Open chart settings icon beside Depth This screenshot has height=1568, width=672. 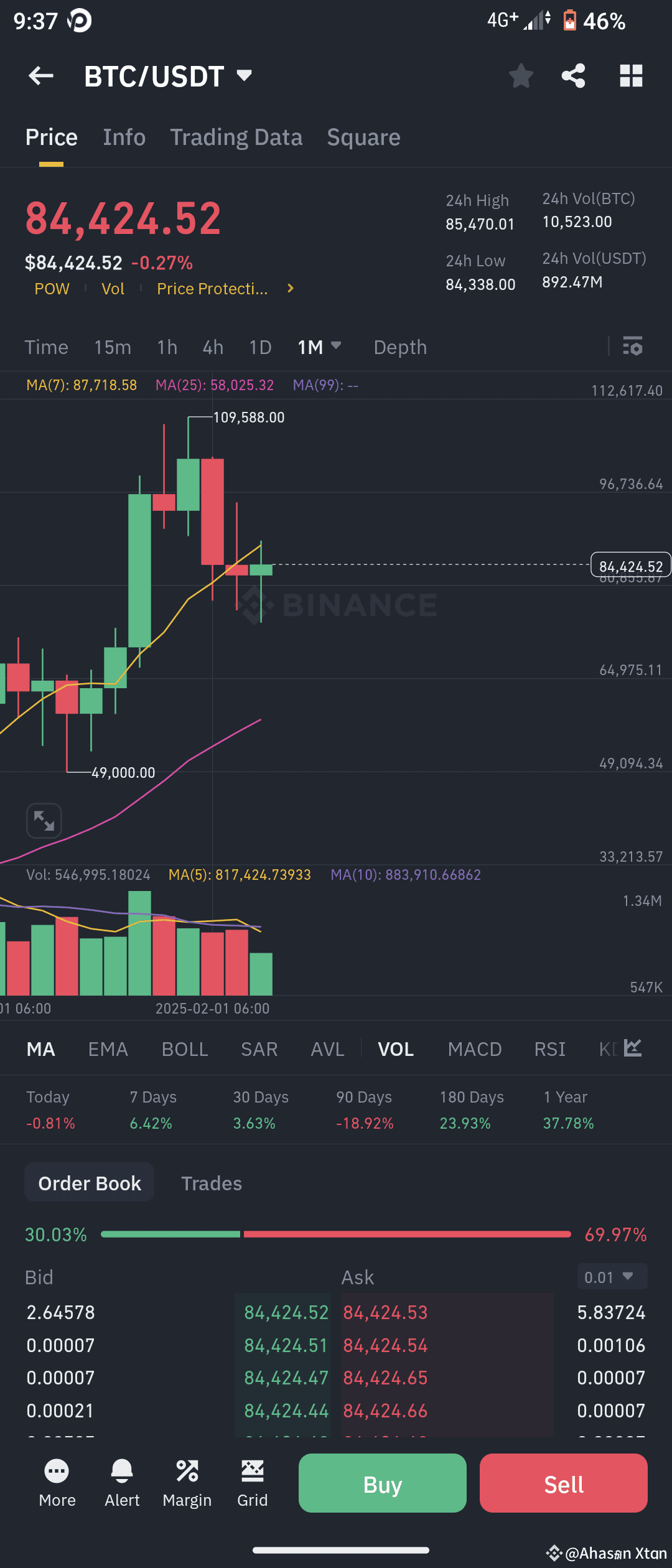(633, 346)
